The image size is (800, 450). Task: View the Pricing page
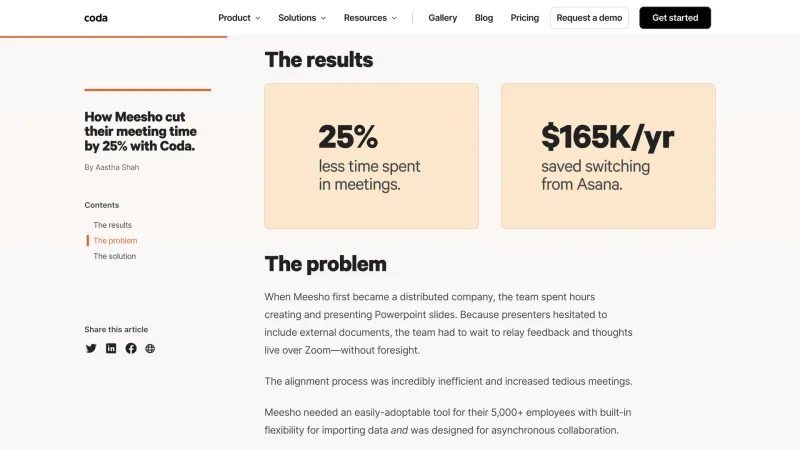click(x=524, y=18)
